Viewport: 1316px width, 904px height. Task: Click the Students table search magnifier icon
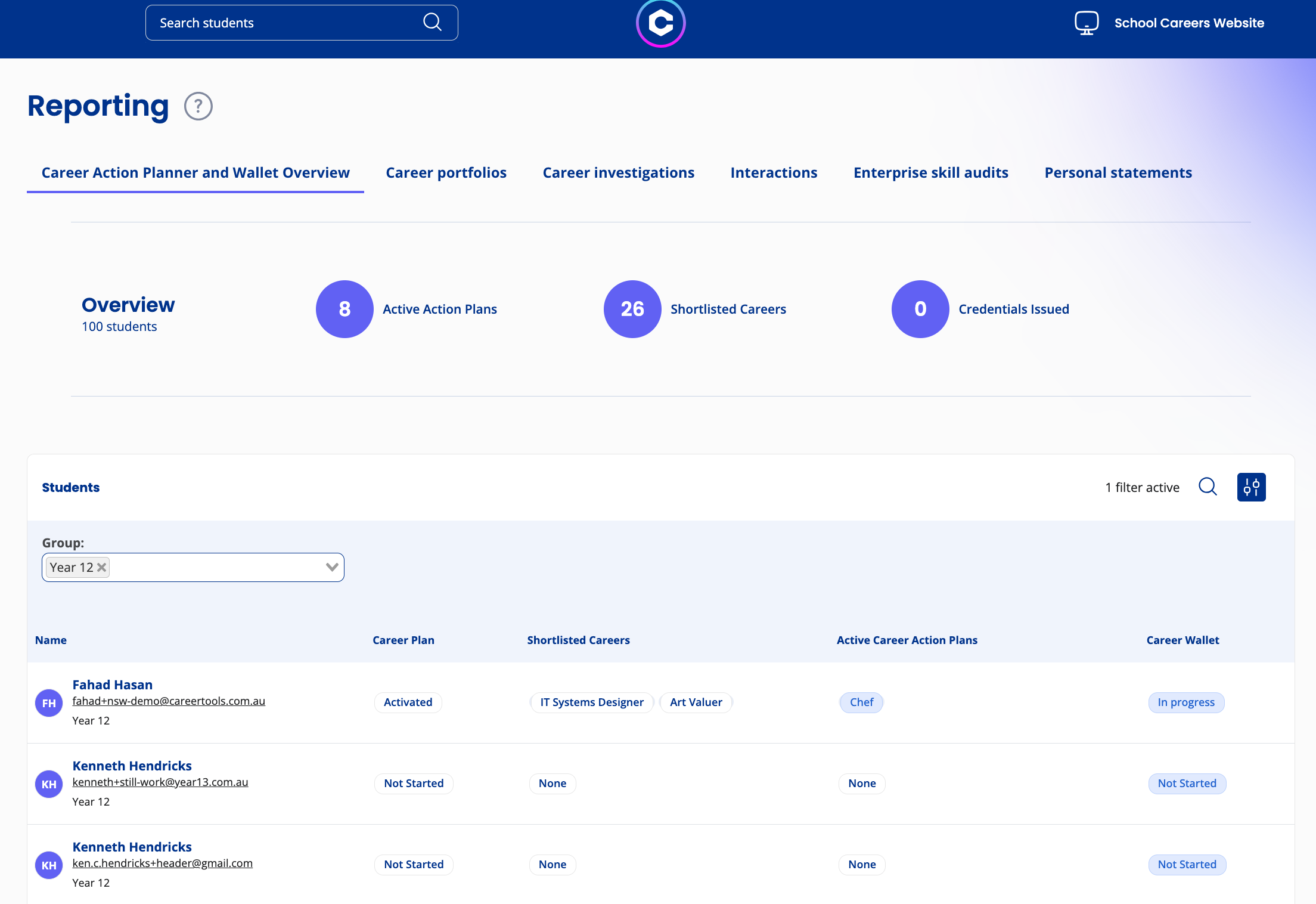click(1208, 487)
